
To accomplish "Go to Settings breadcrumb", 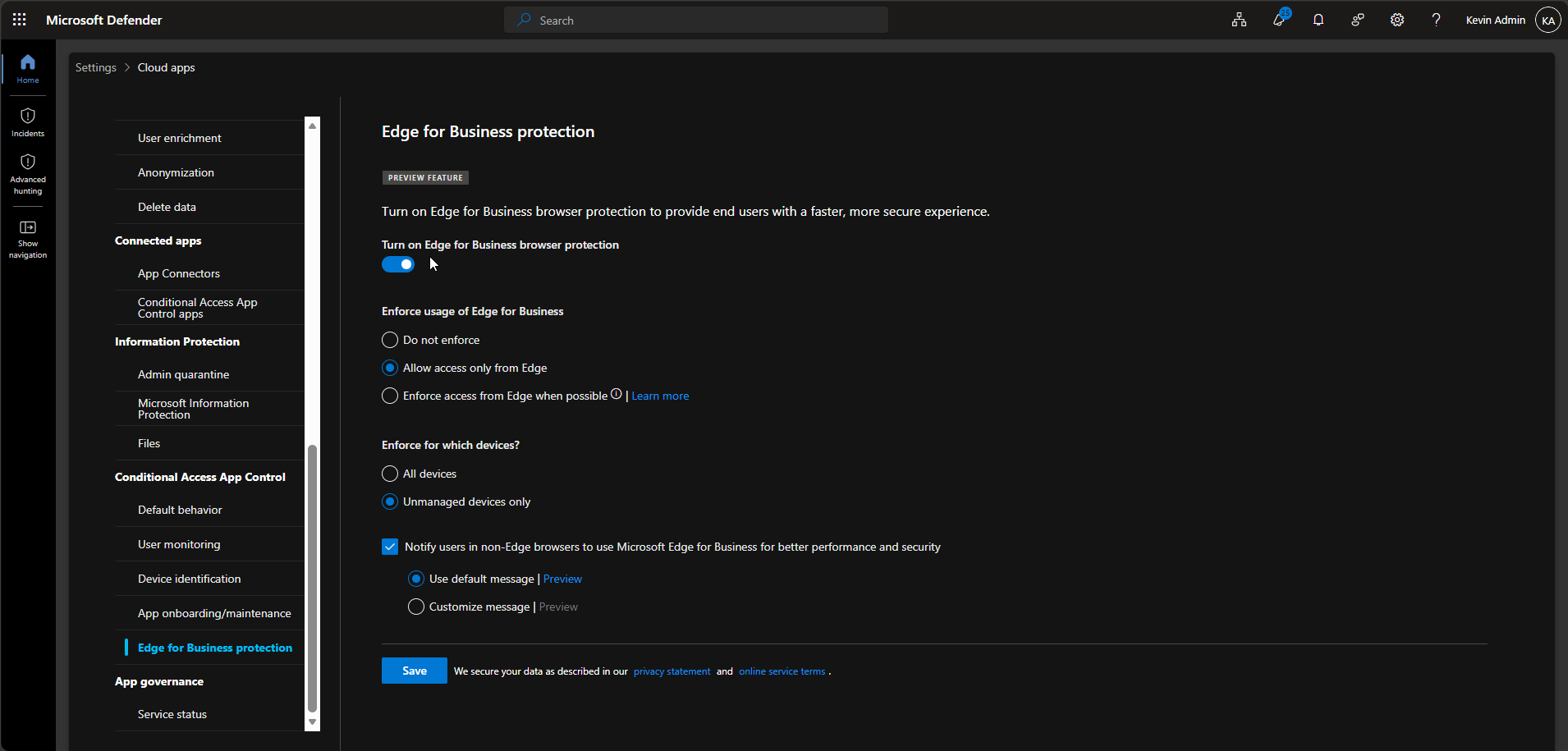I will (96, 67).
